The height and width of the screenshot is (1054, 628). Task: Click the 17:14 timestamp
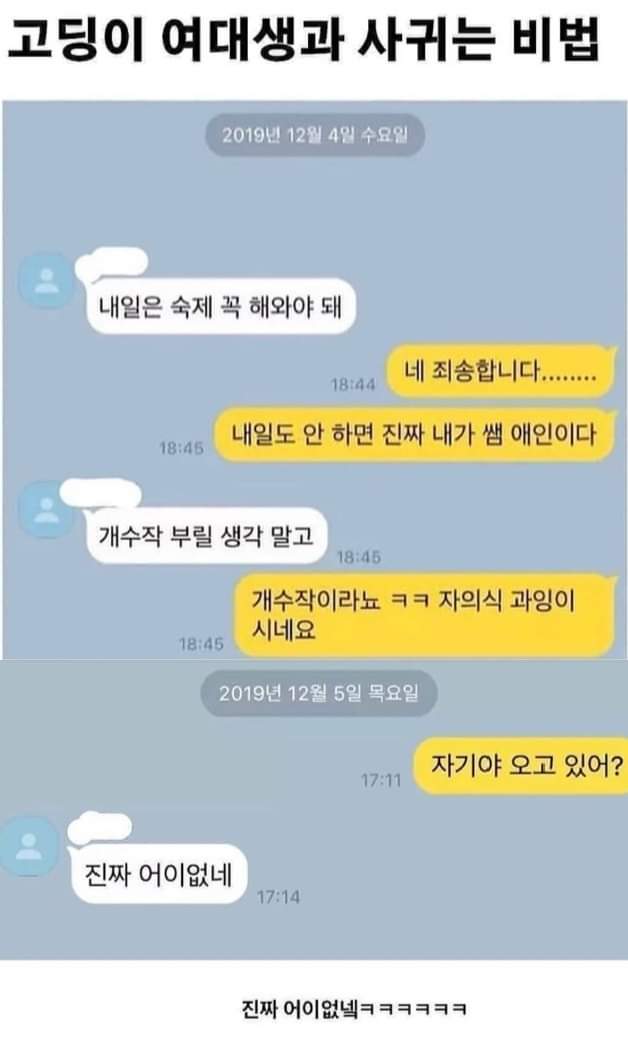click(278, 897)
